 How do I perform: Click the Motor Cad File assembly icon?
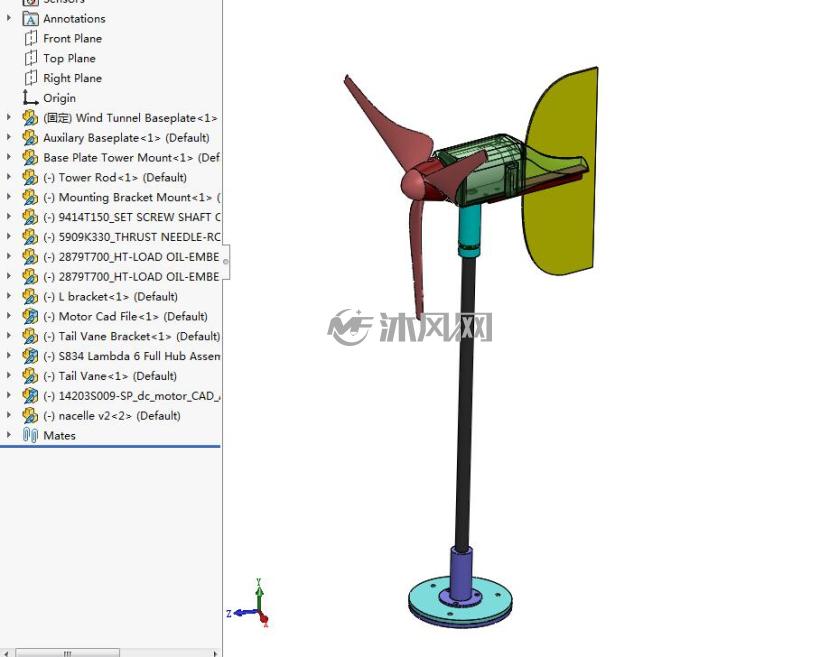click(x=30, y=317)
